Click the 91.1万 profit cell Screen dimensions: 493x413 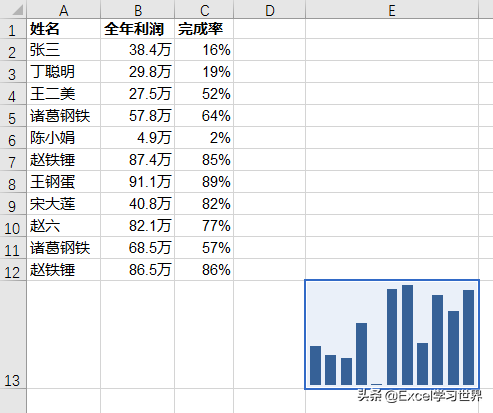(x=137, y=182)
